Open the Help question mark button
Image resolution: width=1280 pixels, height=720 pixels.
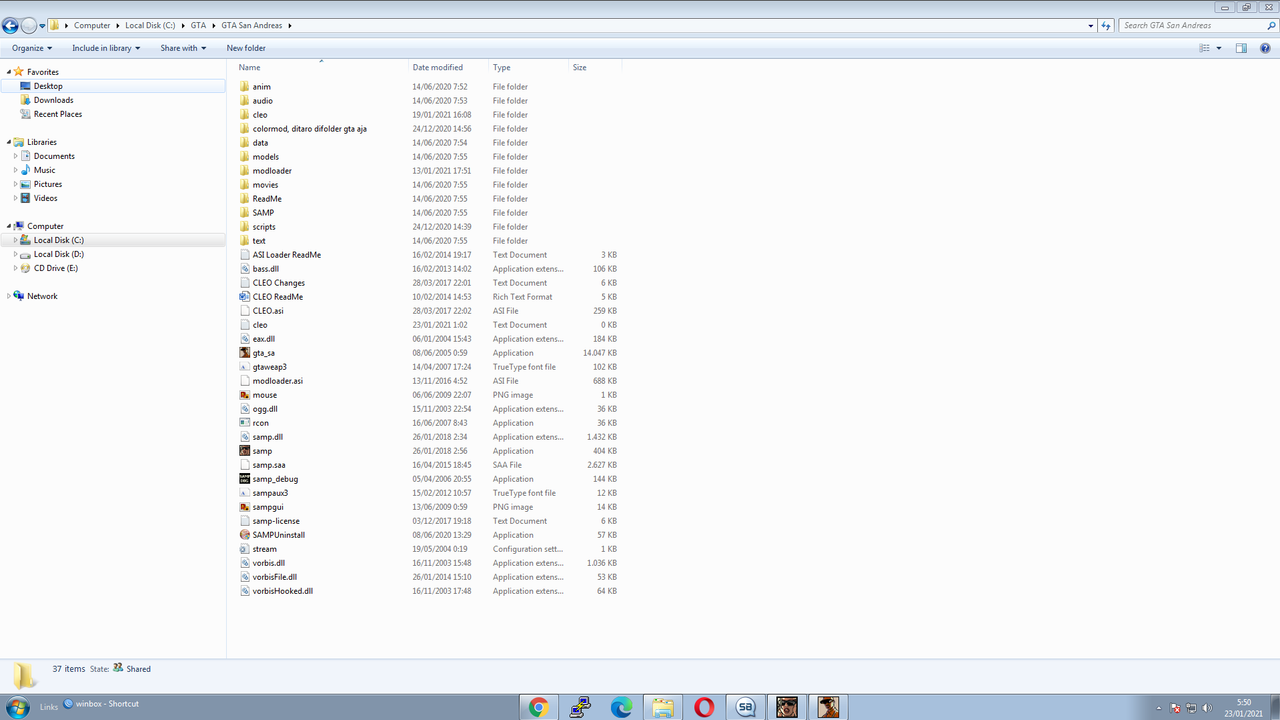coord(1265,48)
